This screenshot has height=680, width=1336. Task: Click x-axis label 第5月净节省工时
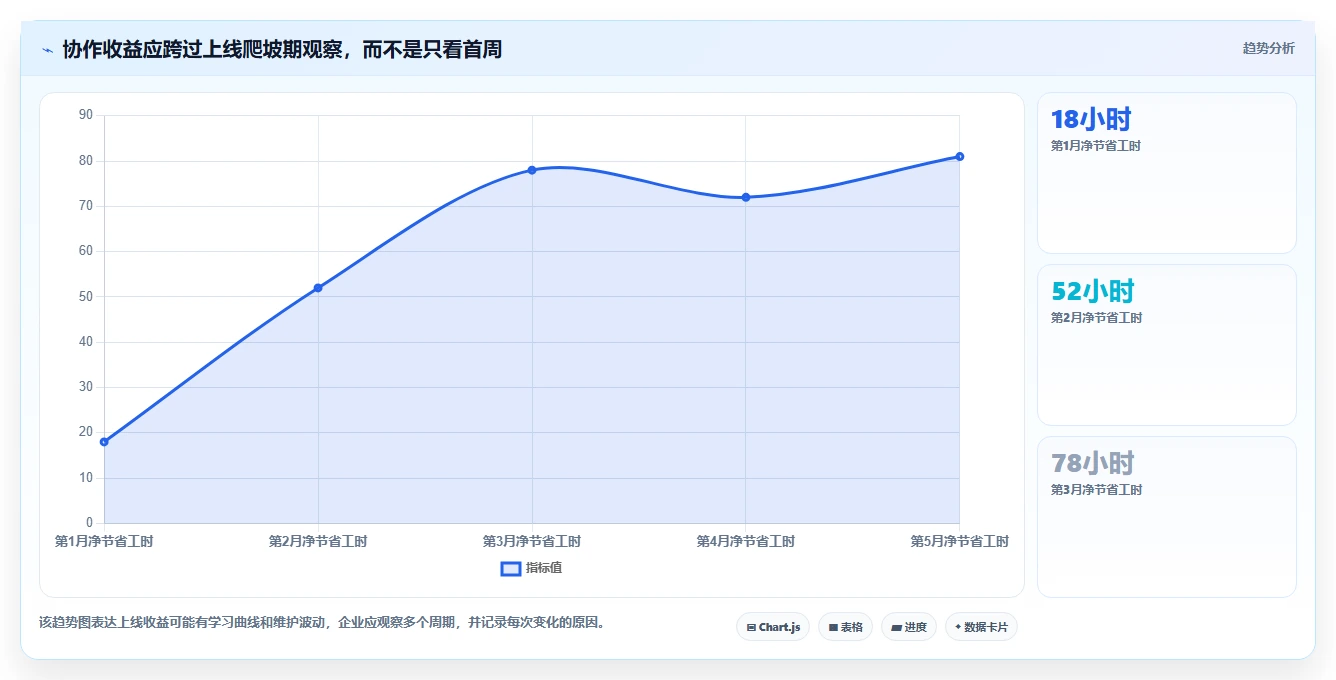coord(959,541)
